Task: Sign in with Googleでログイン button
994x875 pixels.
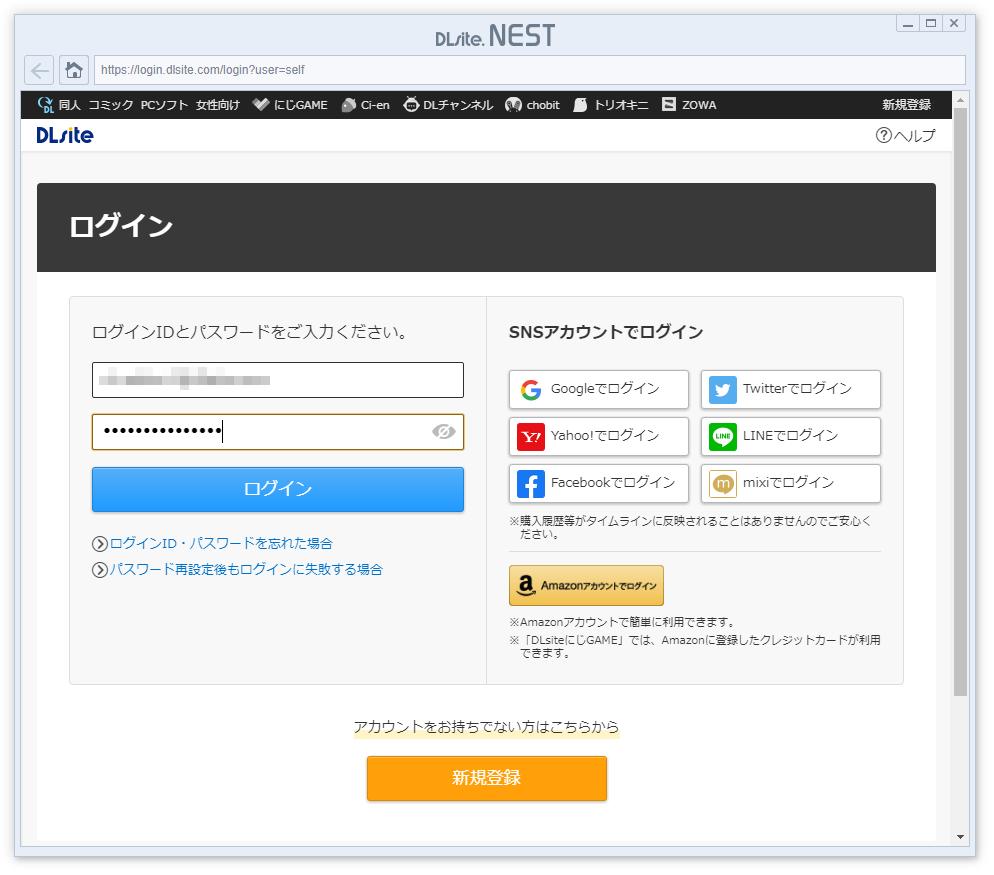Action: [x=598, y=389]
